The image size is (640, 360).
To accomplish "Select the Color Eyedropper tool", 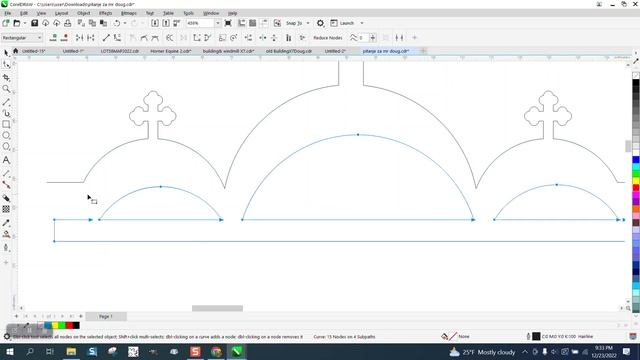I will 6,223.
